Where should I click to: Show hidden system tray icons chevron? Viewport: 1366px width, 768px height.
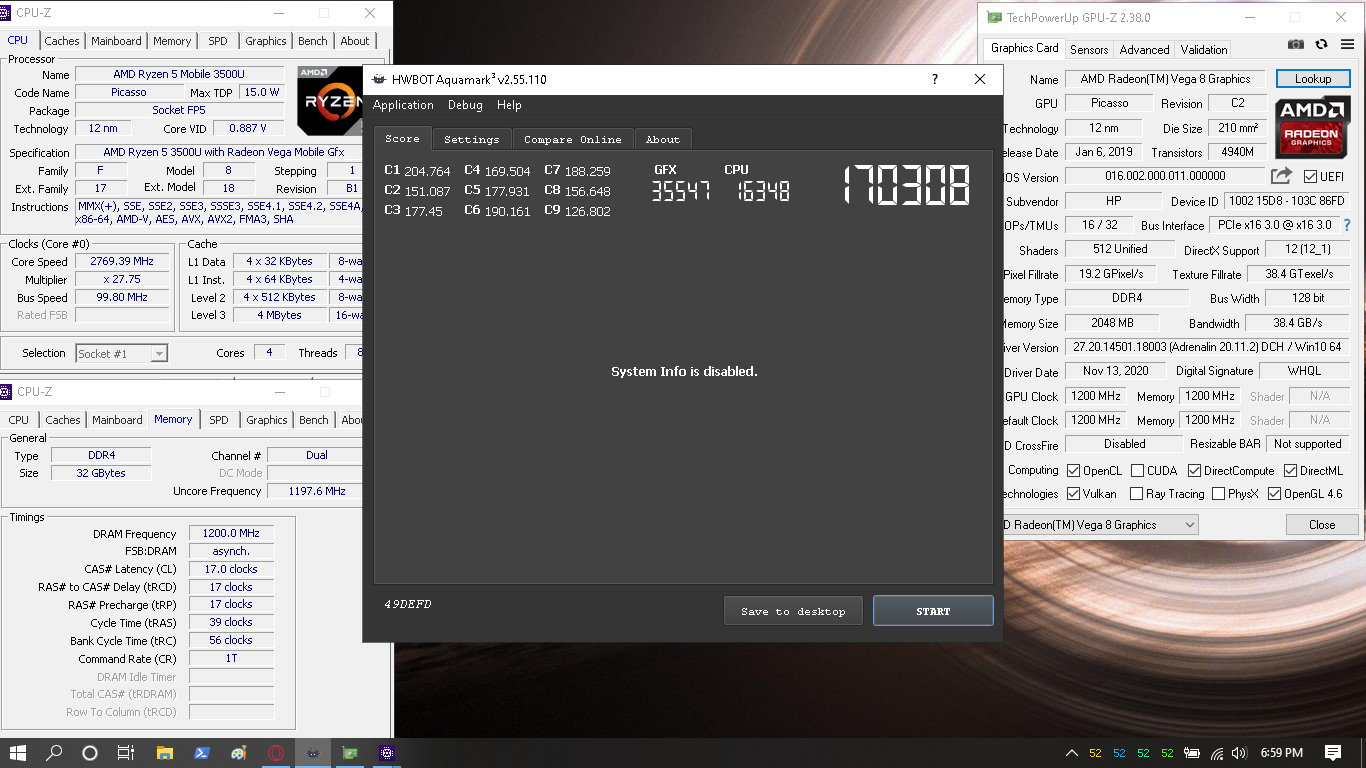pos(1071,753)
